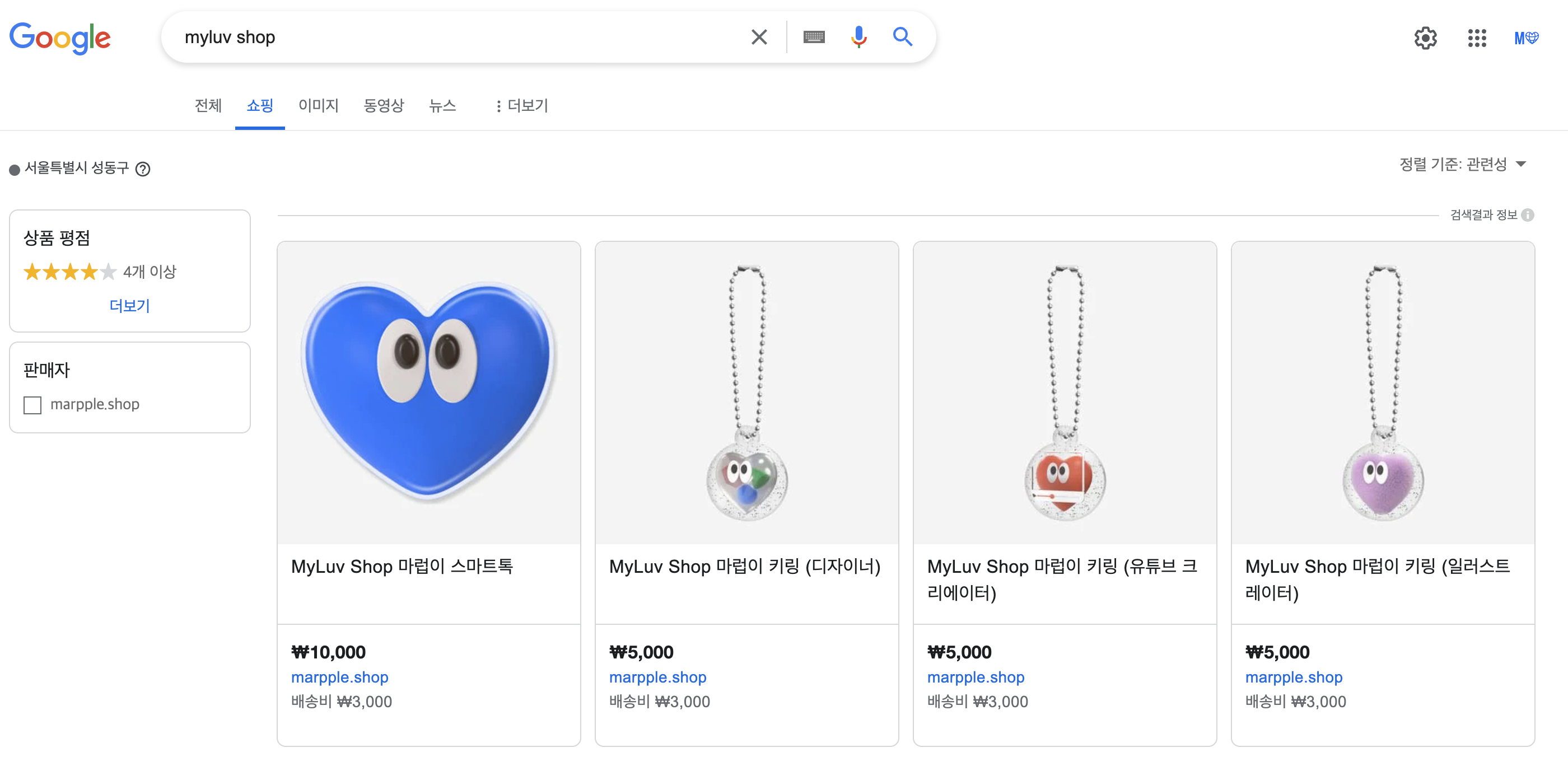Click the 검색결과 정보 info icon
1568x757 pixels.
(x=1527, y=215)
